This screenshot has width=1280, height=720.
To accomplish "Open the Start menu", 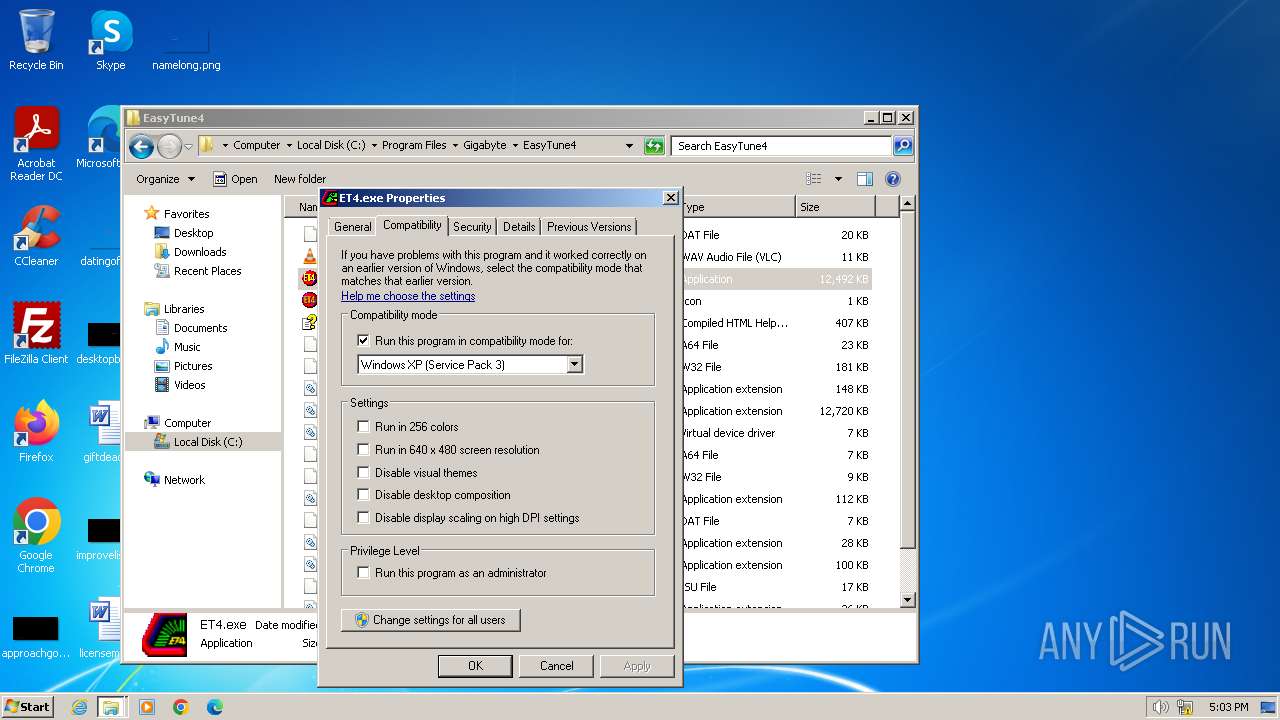I will tap(27, 706).
